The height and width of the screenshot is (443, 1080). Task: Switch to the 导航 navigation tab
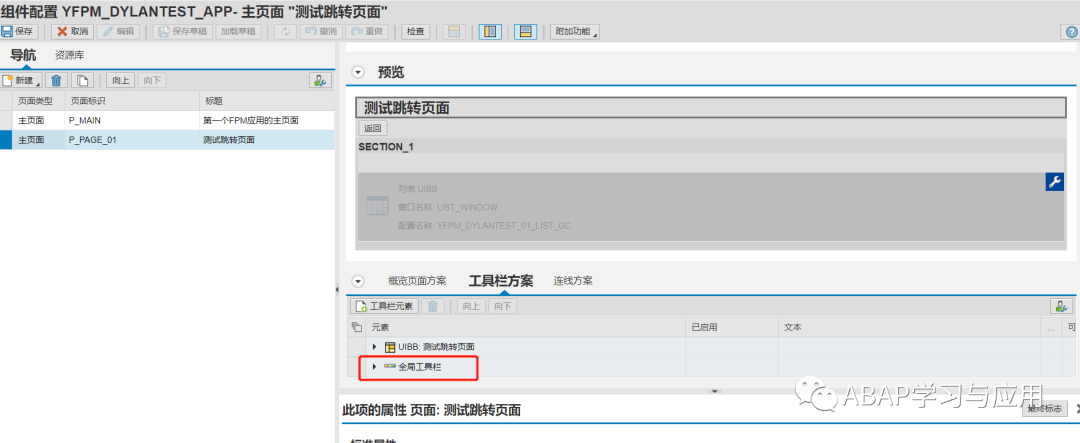23,56
